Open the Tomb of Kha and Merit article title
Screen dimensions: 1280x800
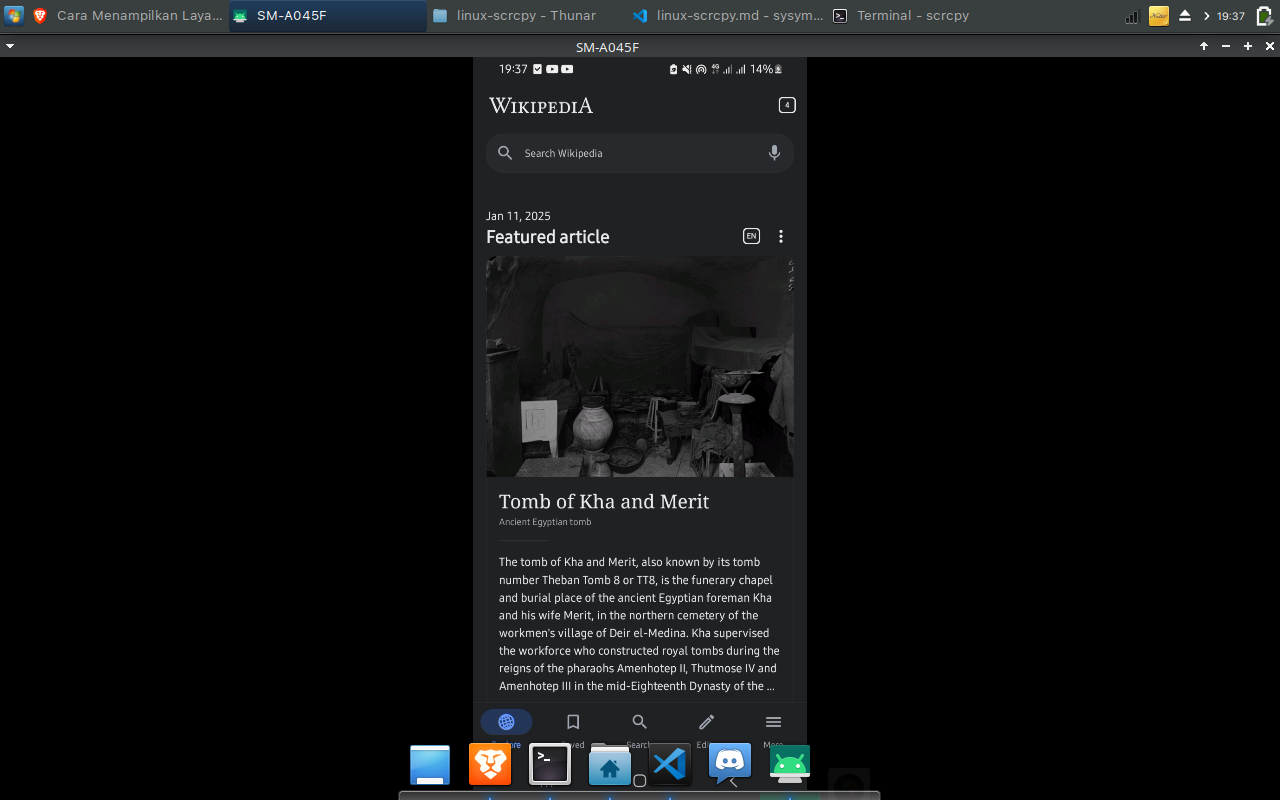point(604,502)
